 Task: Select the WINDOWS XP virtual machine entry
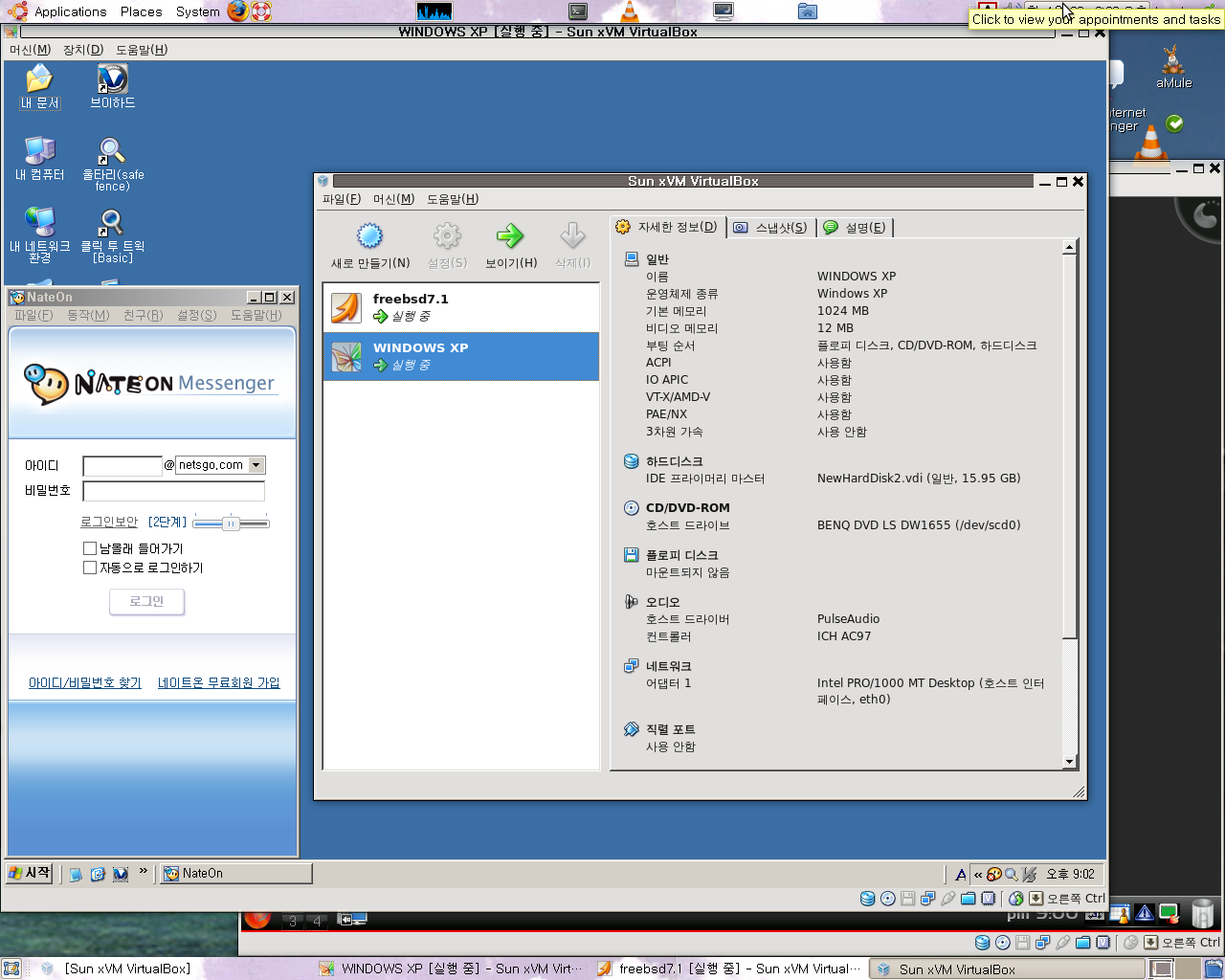tap(461, 356)
